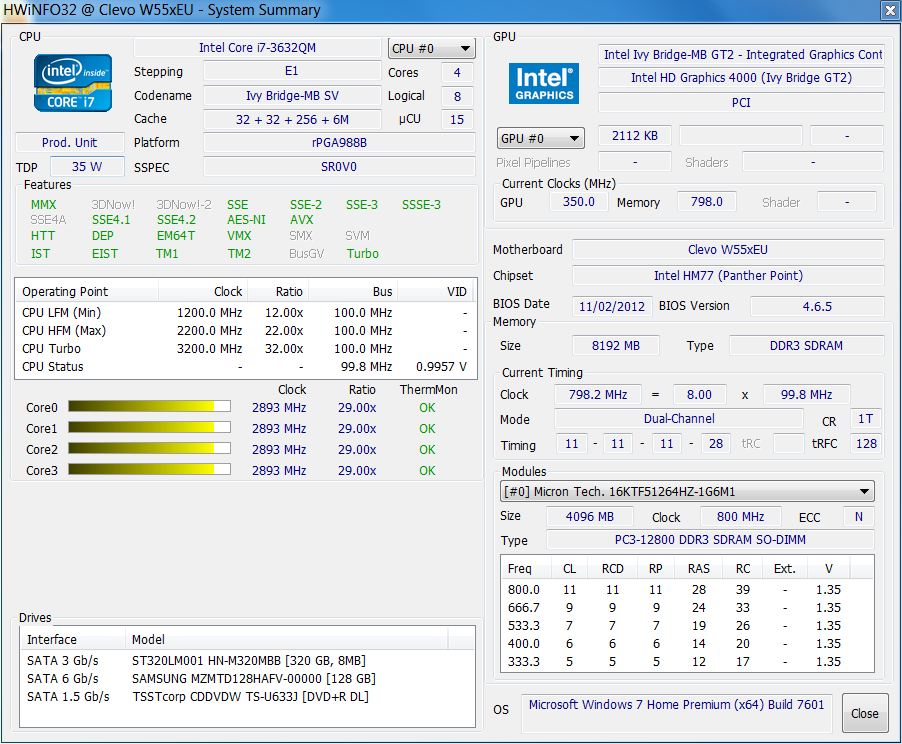Image resolution: width=902 pixels, height=744 pixels.
Task: Click the BIOS Date field 11/02/2012
Action: (x=611, y=306)
